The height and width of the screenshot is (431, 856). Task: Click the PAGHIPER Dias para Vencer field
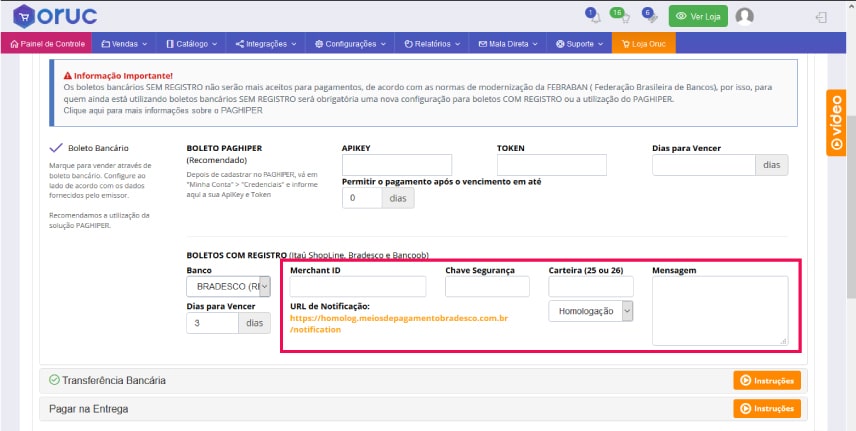704,165
